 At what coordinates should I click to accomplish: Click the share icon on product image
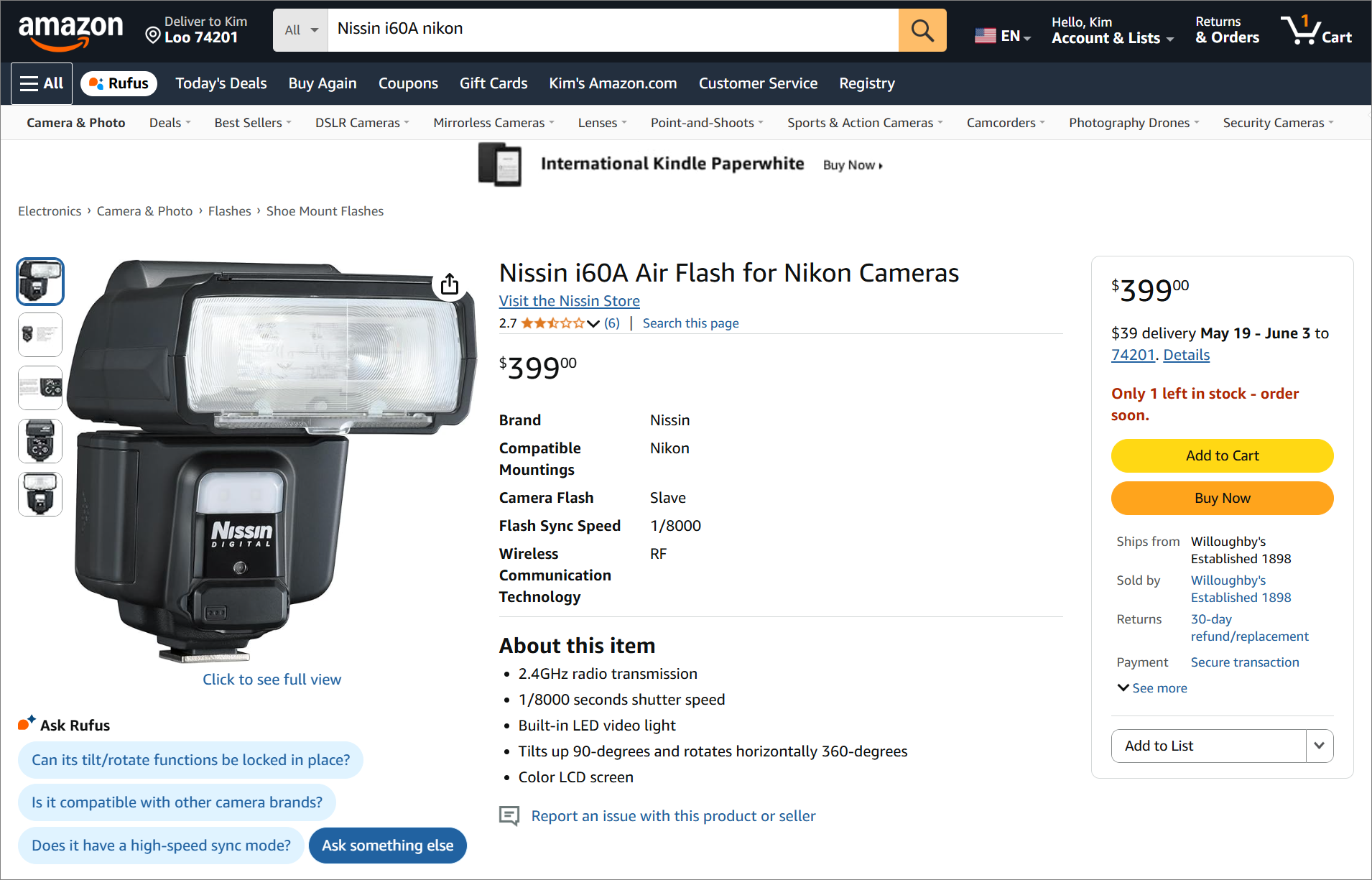[450, 284]
